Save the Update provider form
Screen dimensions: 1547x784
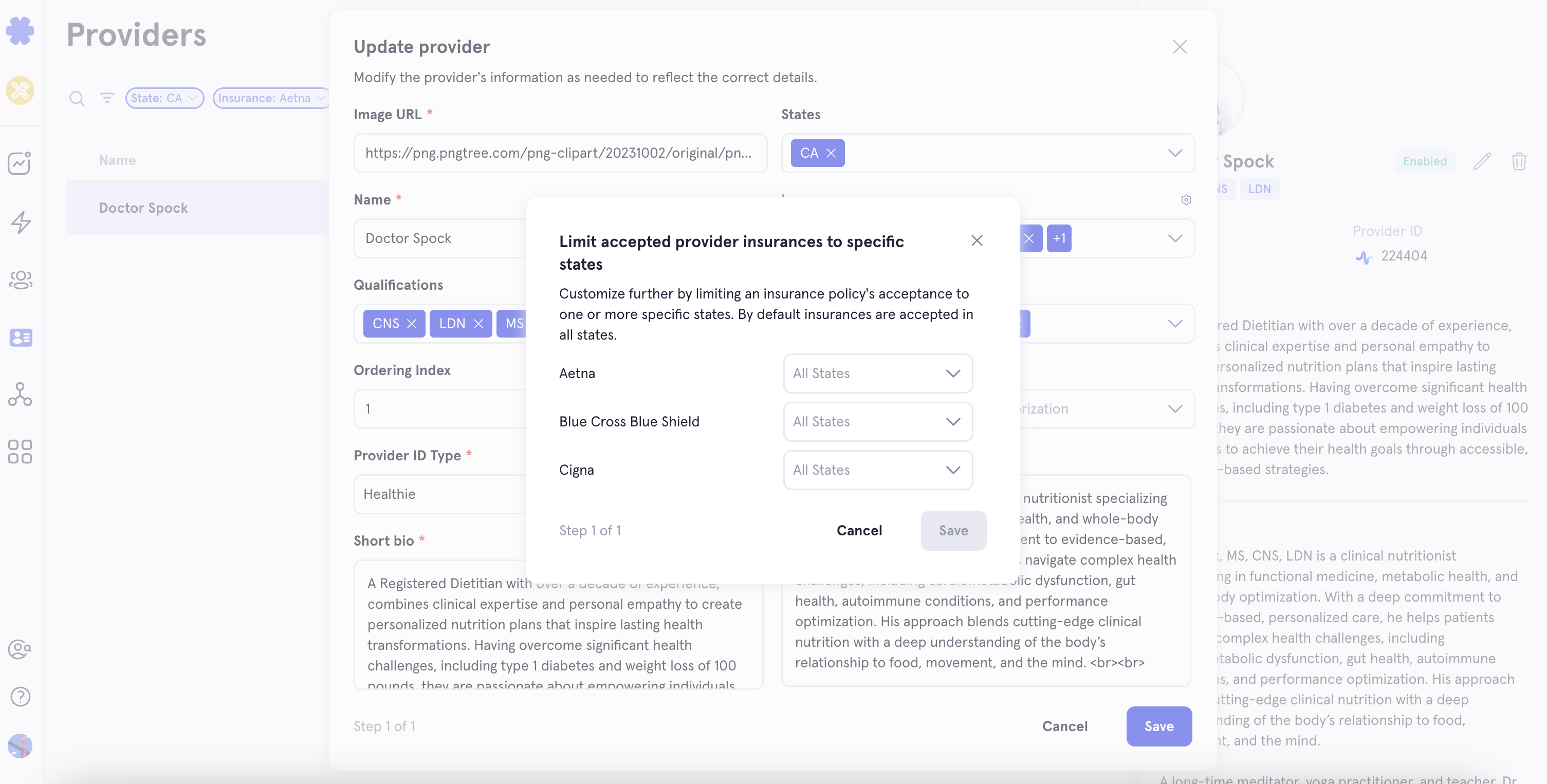click(1158, 726)
